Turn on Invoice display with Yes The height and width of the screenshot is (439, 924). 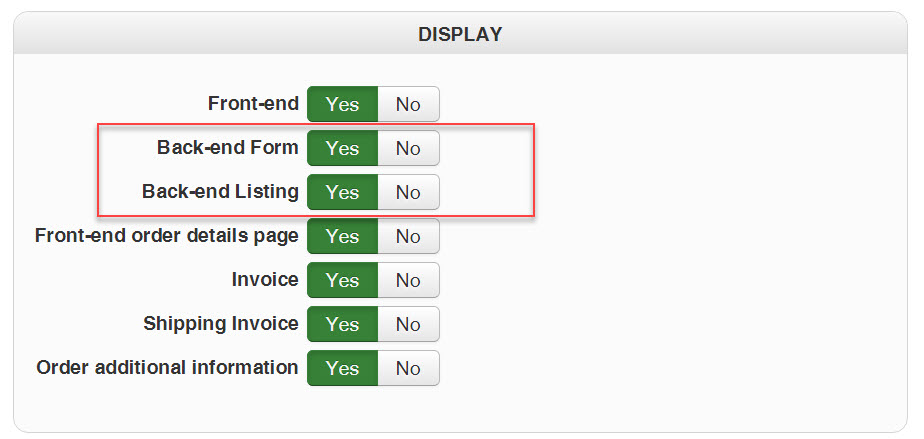click(x=342, y=280)
